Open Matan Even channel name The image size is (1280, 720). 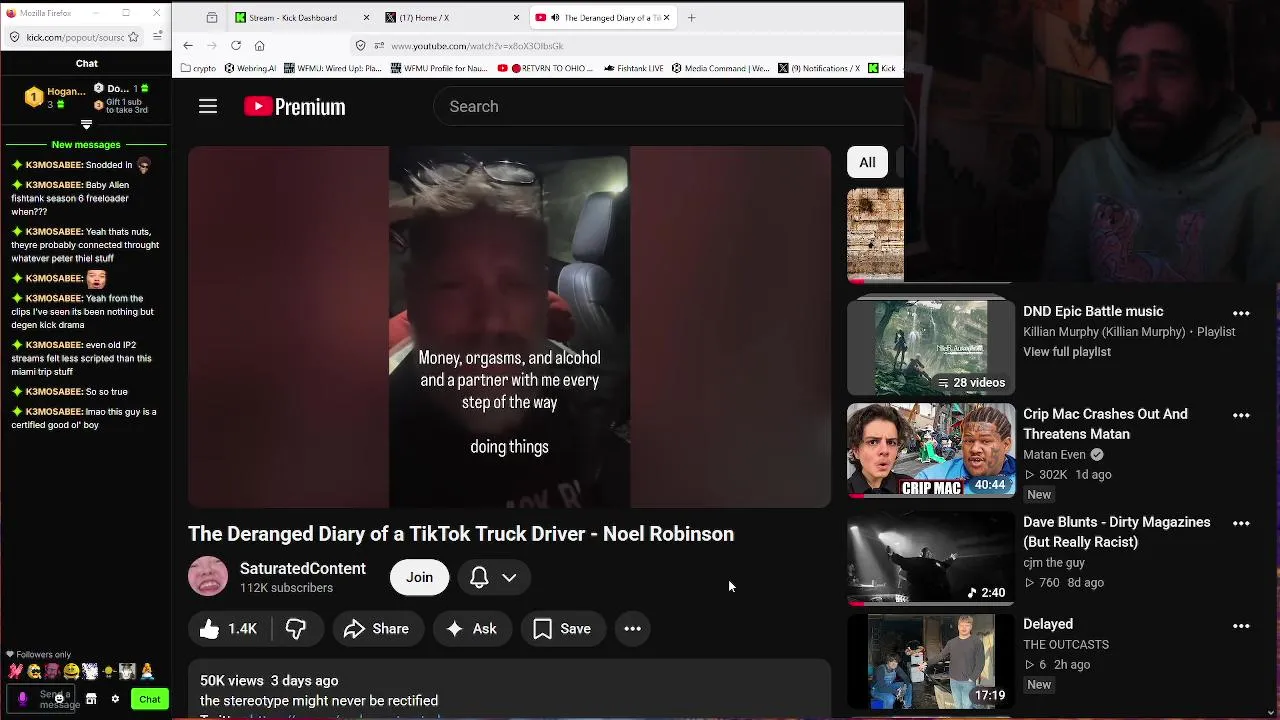1054,454
